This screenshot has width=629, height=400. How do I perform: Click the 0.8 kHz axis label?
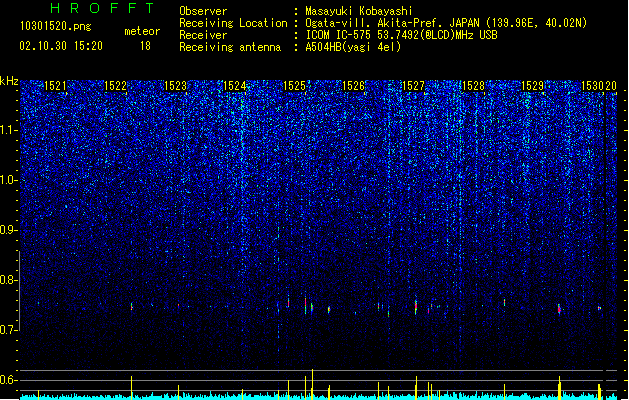click(8, 280)
